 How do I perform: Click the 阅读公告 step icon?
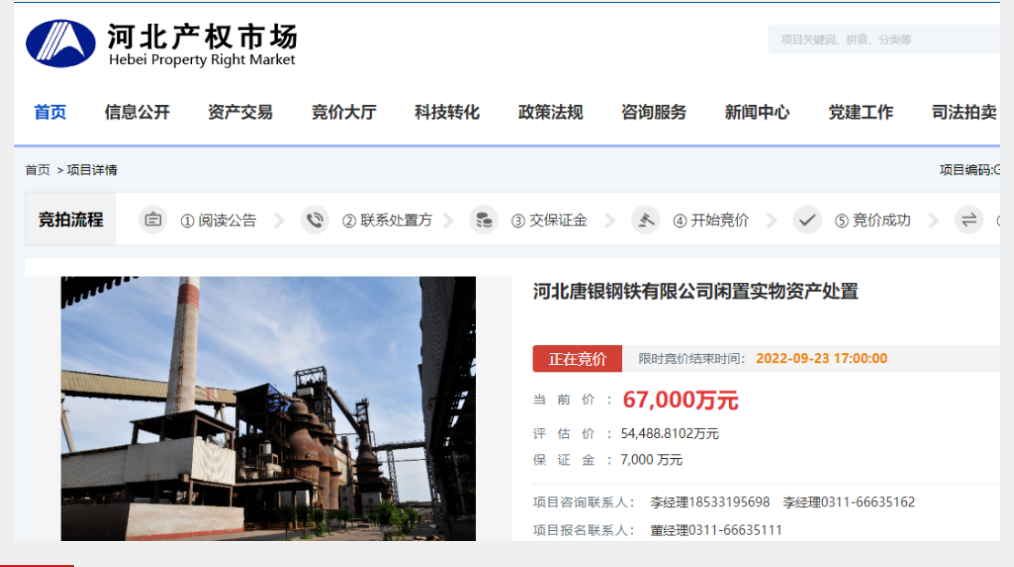coord(153,220)
